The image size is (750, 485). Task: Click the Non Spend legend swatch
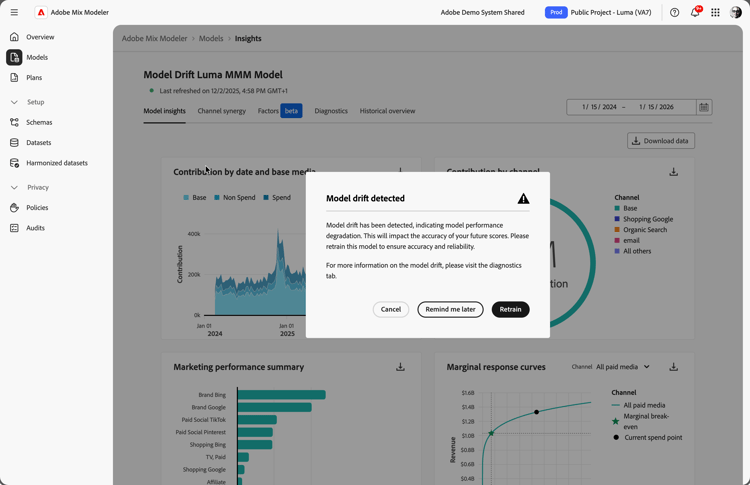point(217,198)
